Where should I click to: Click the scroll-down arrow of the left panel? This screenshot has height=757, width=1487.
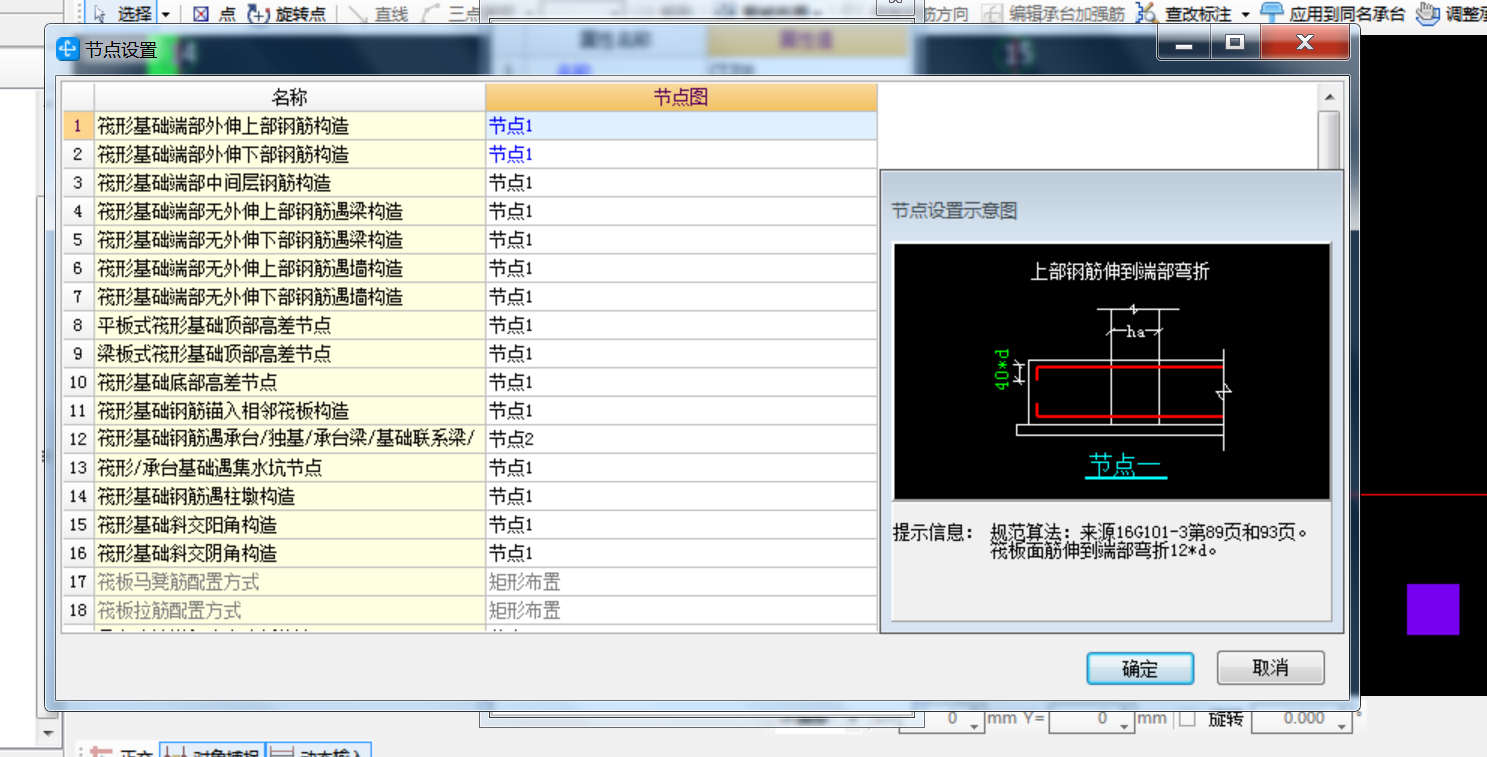[48, 733]
